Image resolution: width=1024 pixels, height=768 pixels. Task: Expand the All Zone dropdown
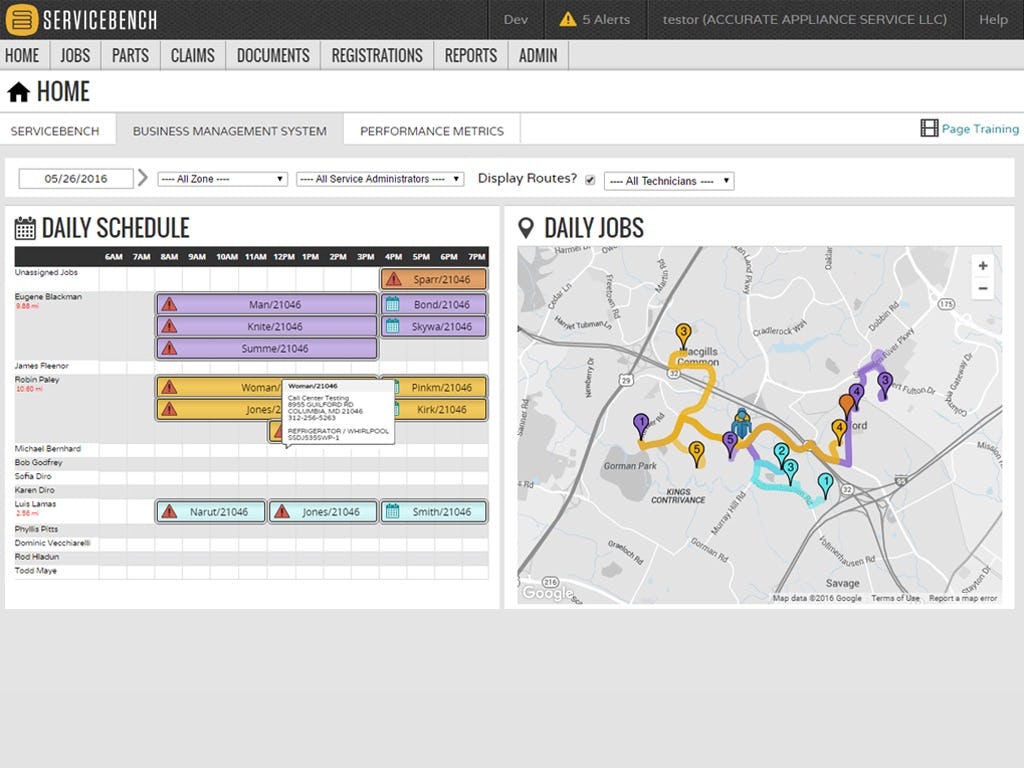pos(223,179)
